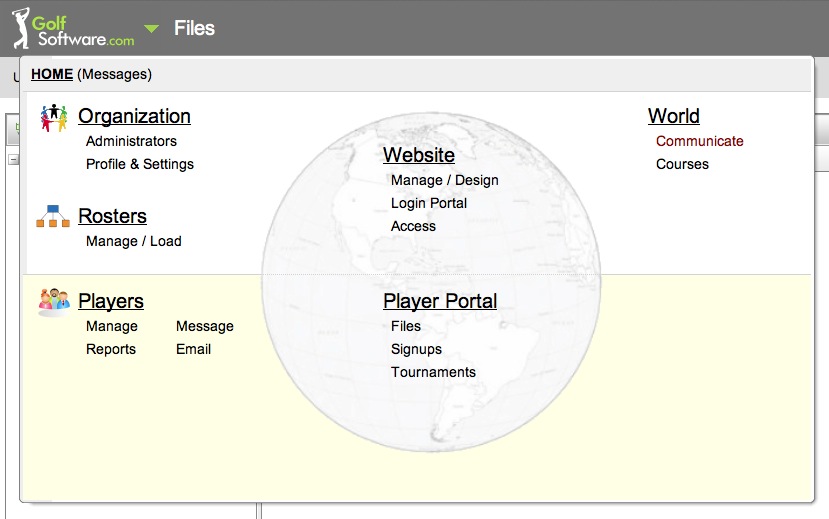Open Courses under World

point(682,164)
